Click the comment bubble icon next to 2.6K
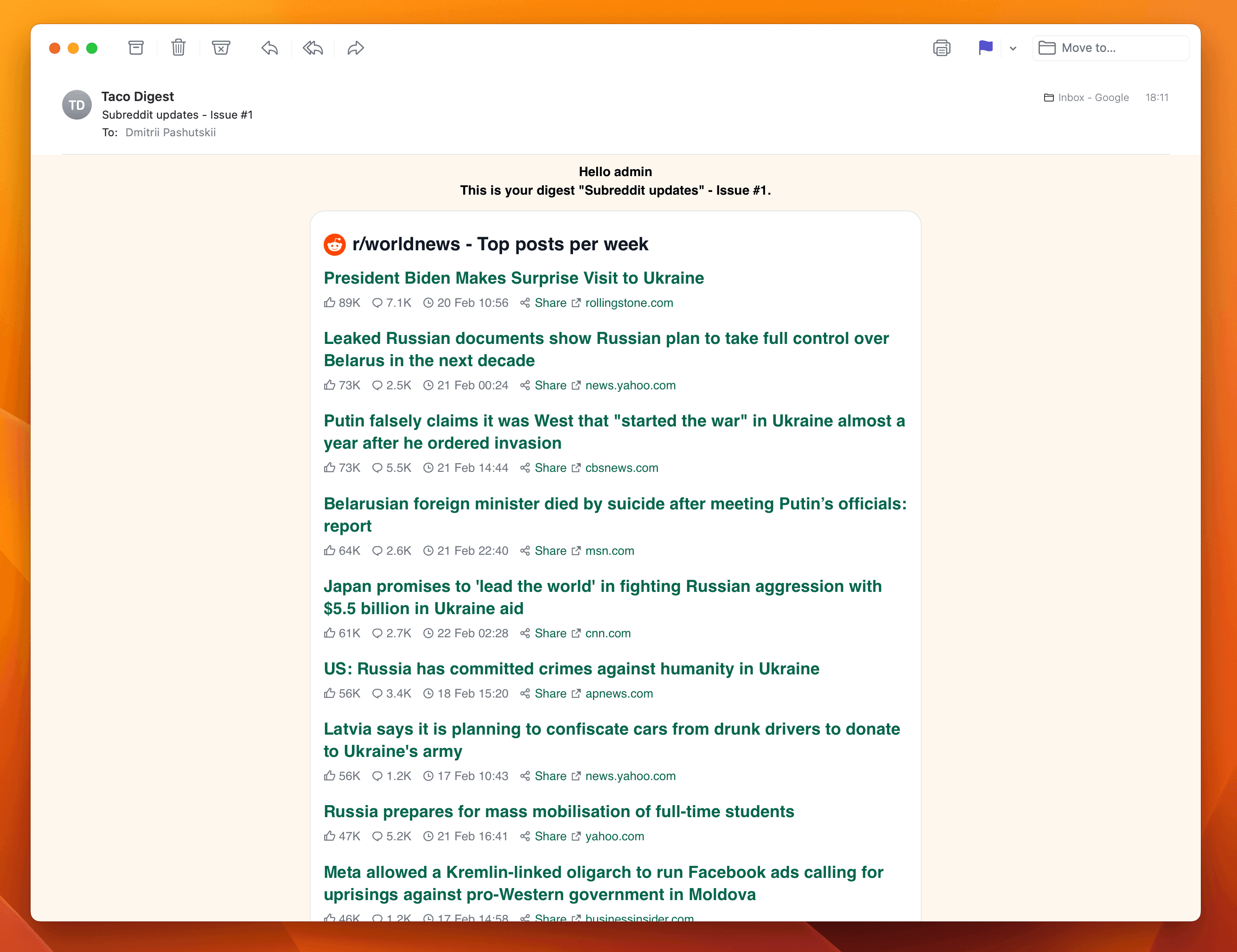This screenshot has height=952, width=1237. pos(377,551)
